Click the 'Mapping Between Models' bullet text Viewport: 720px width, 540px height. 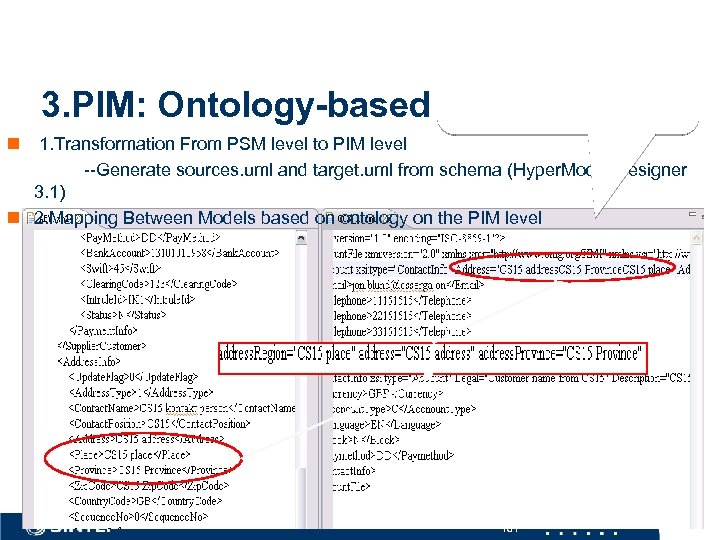tap(288, 218)
